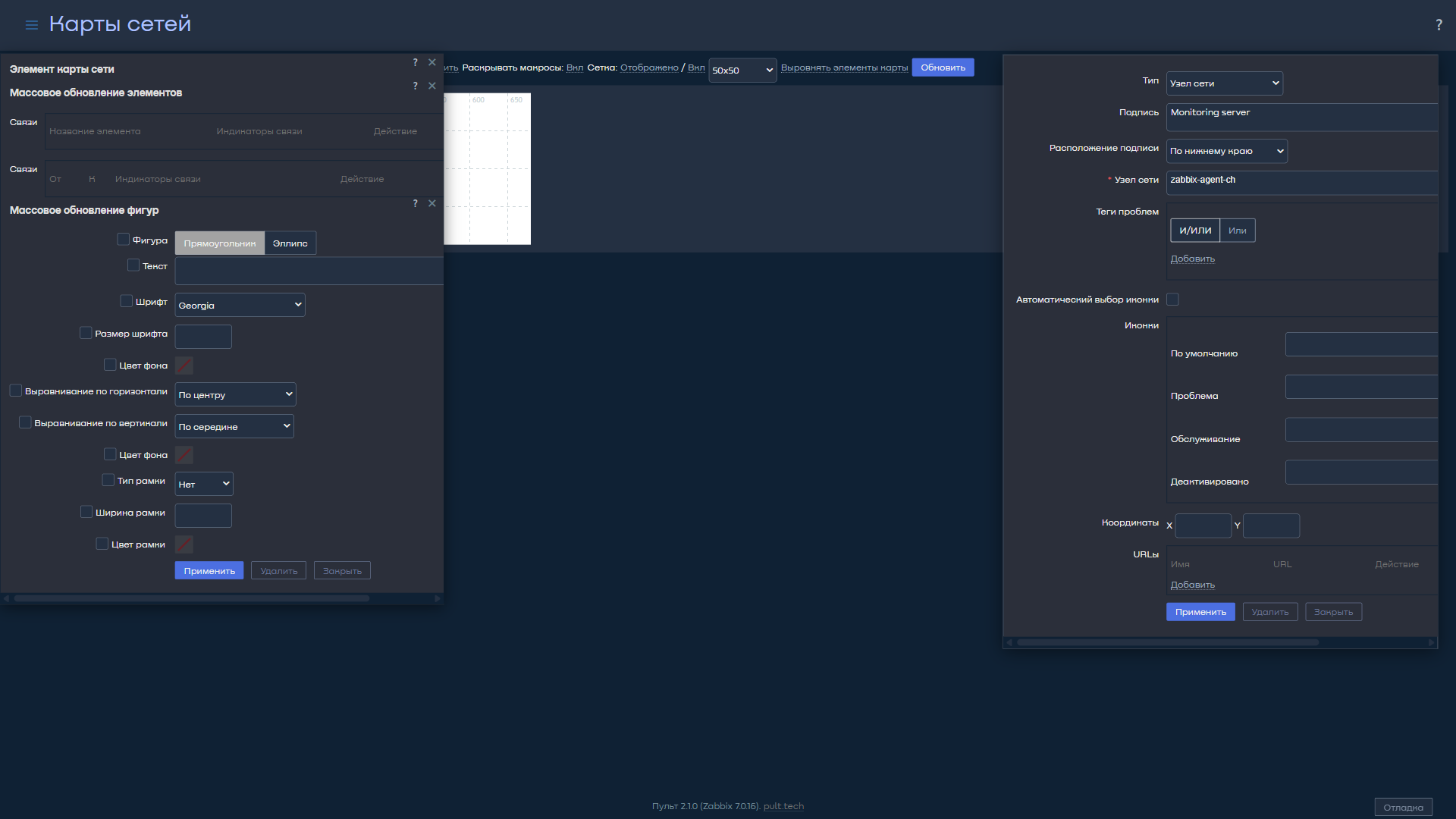Screen dimensions: 1456x819
Task: Click Удалить in shapes mass update
Action: tap(279, 571)
